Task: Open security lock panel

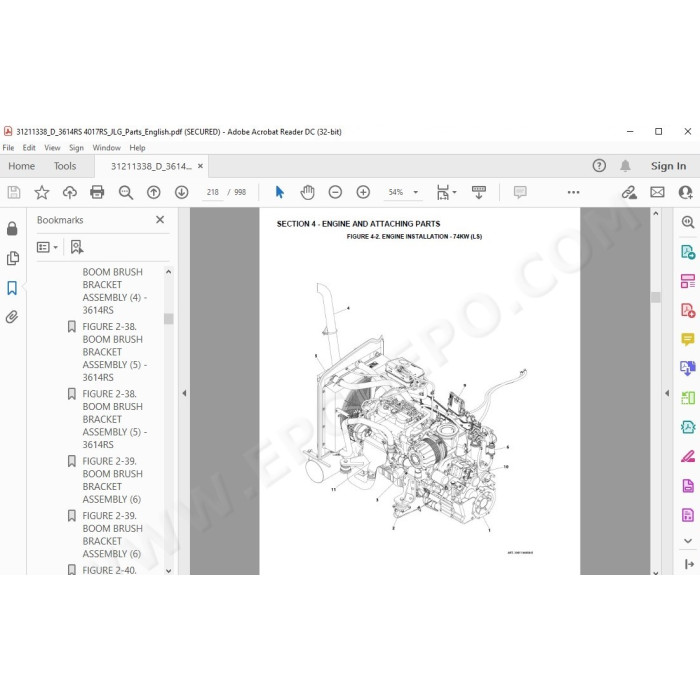Action: pos(12,229)
